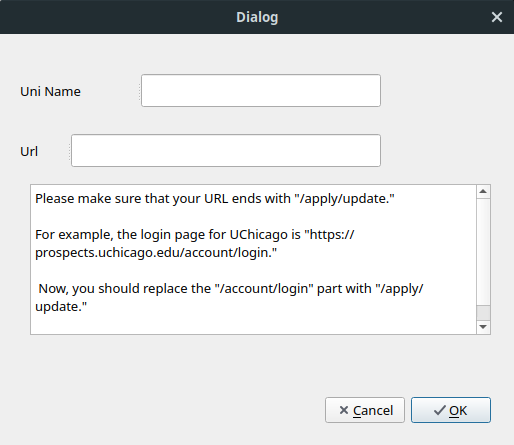
Task: Confirm the dialog with OK
Action: click(x=451, y=410)
